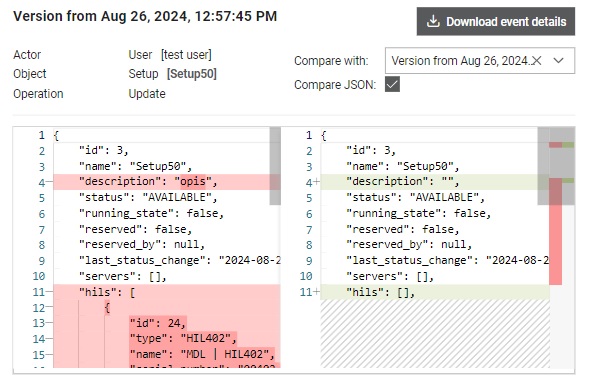Viewport: 591px width, 379px height.
Task: Click the deletion marker on left line 13
Action: [x=50, y=323]
